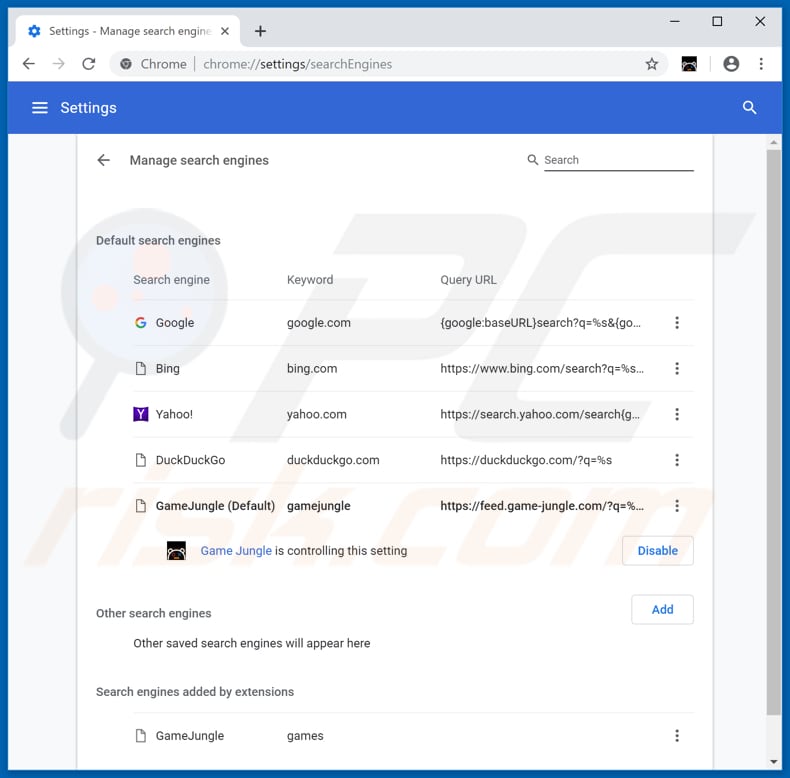Go back from Manage search engines

point(103,160)
